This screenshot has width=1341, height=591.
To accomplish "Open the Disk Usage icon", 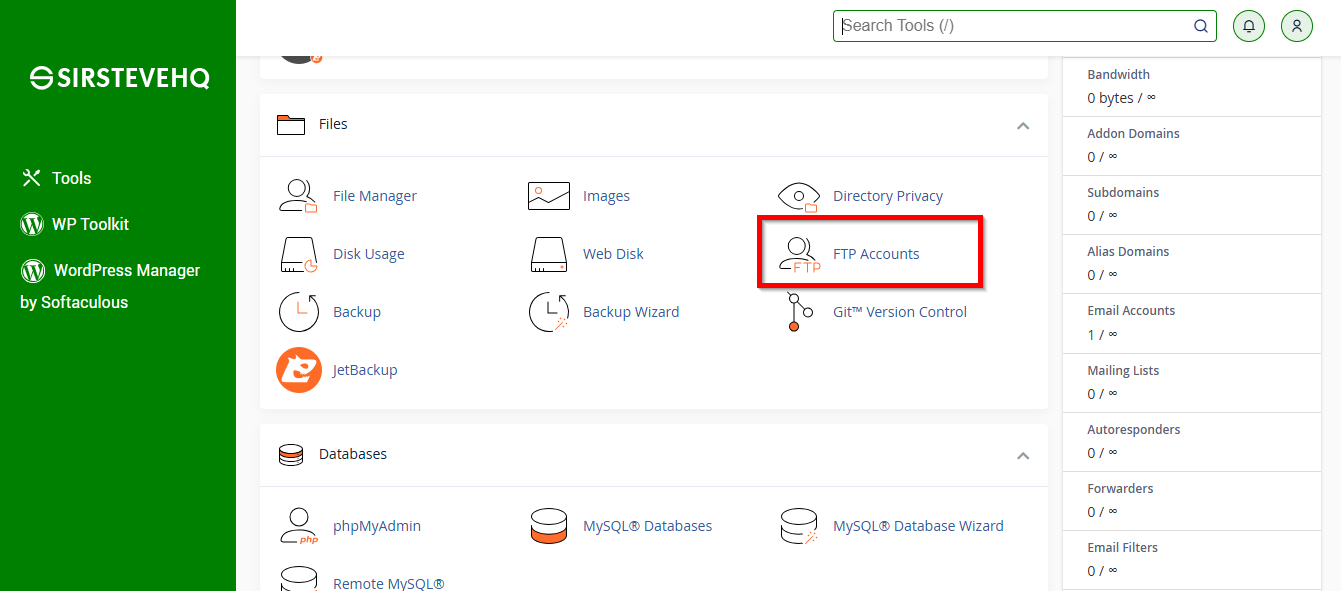I will [298, 254].
